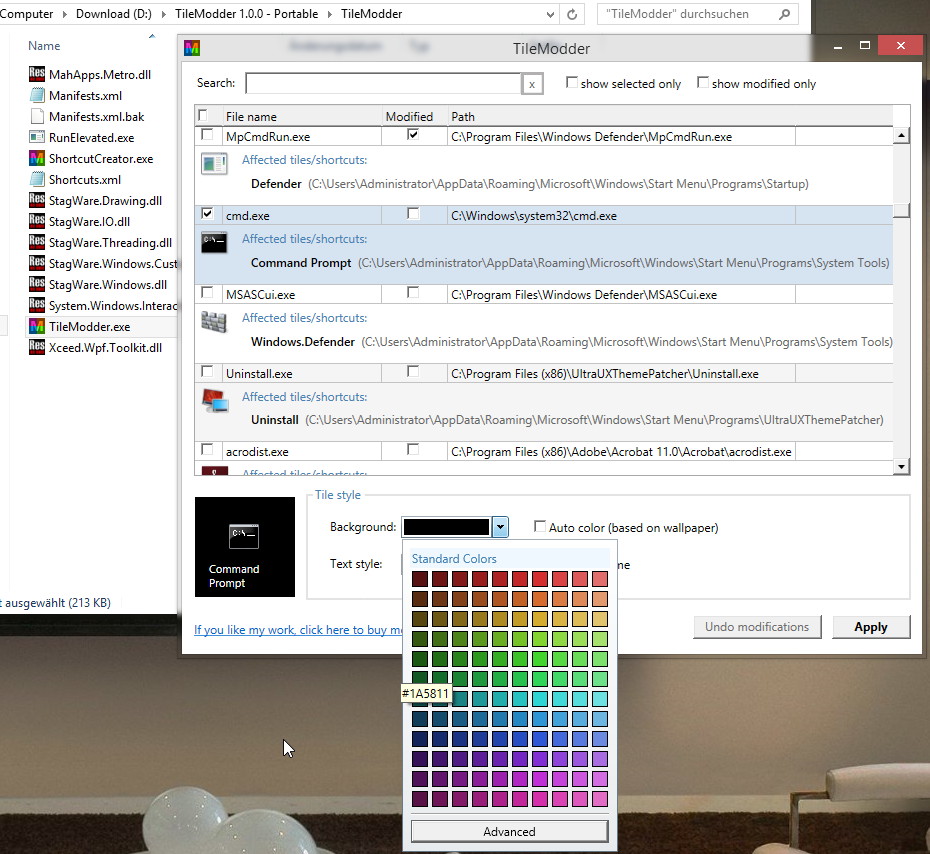Click the buy-me donation link
The width and height of the screenshot is (930, 854).
click(x=298, y=630)
